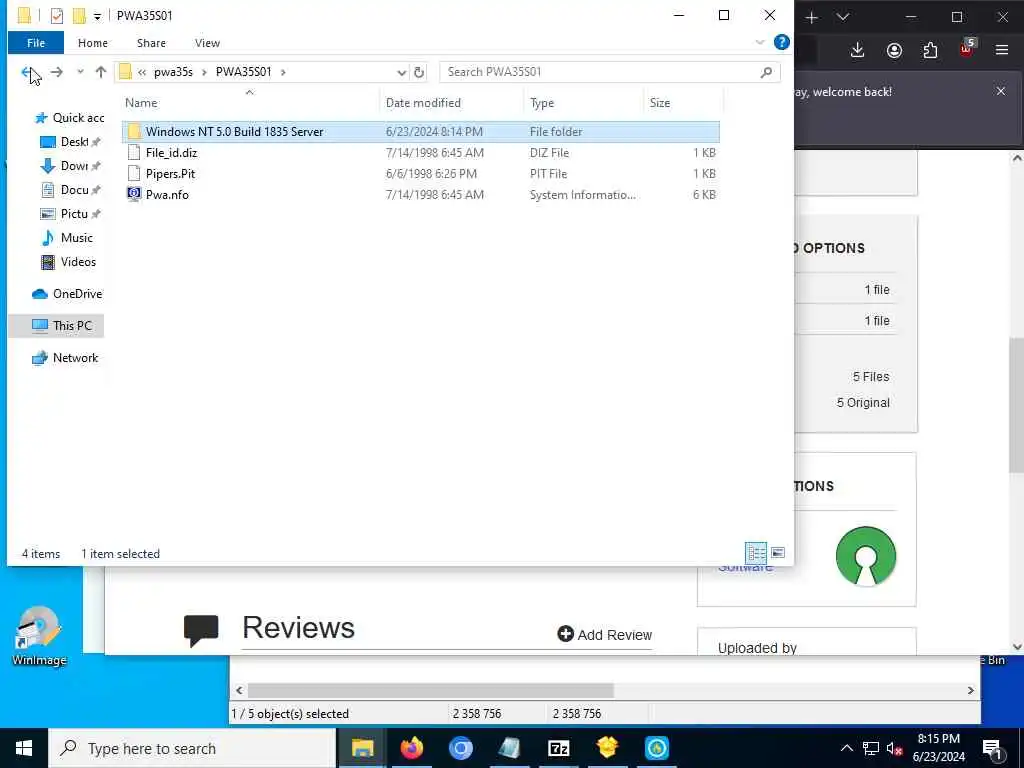Click the uBlock extension icon in Firefox
The image size is (1024, 768).
click(967, 49)
